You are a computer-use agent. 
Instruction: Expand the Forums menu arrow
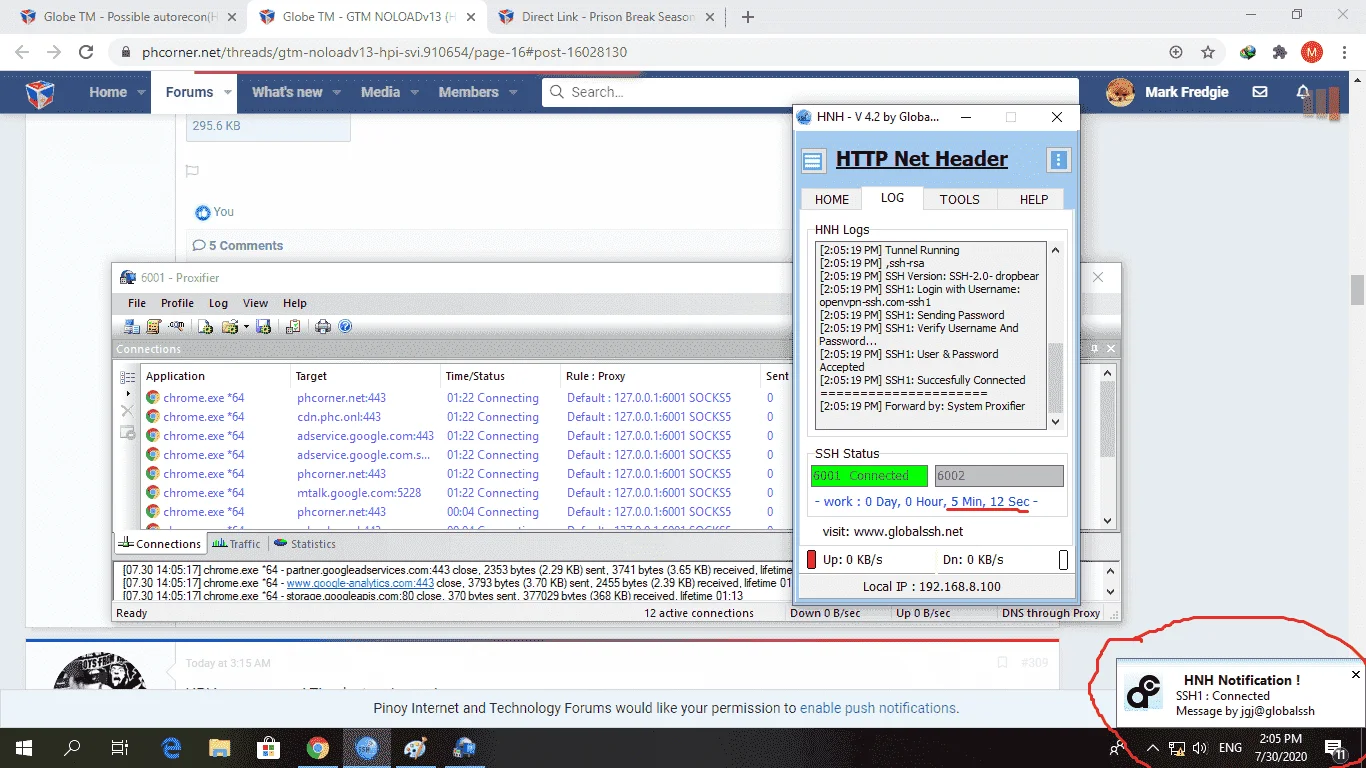(x=229, y=92)
